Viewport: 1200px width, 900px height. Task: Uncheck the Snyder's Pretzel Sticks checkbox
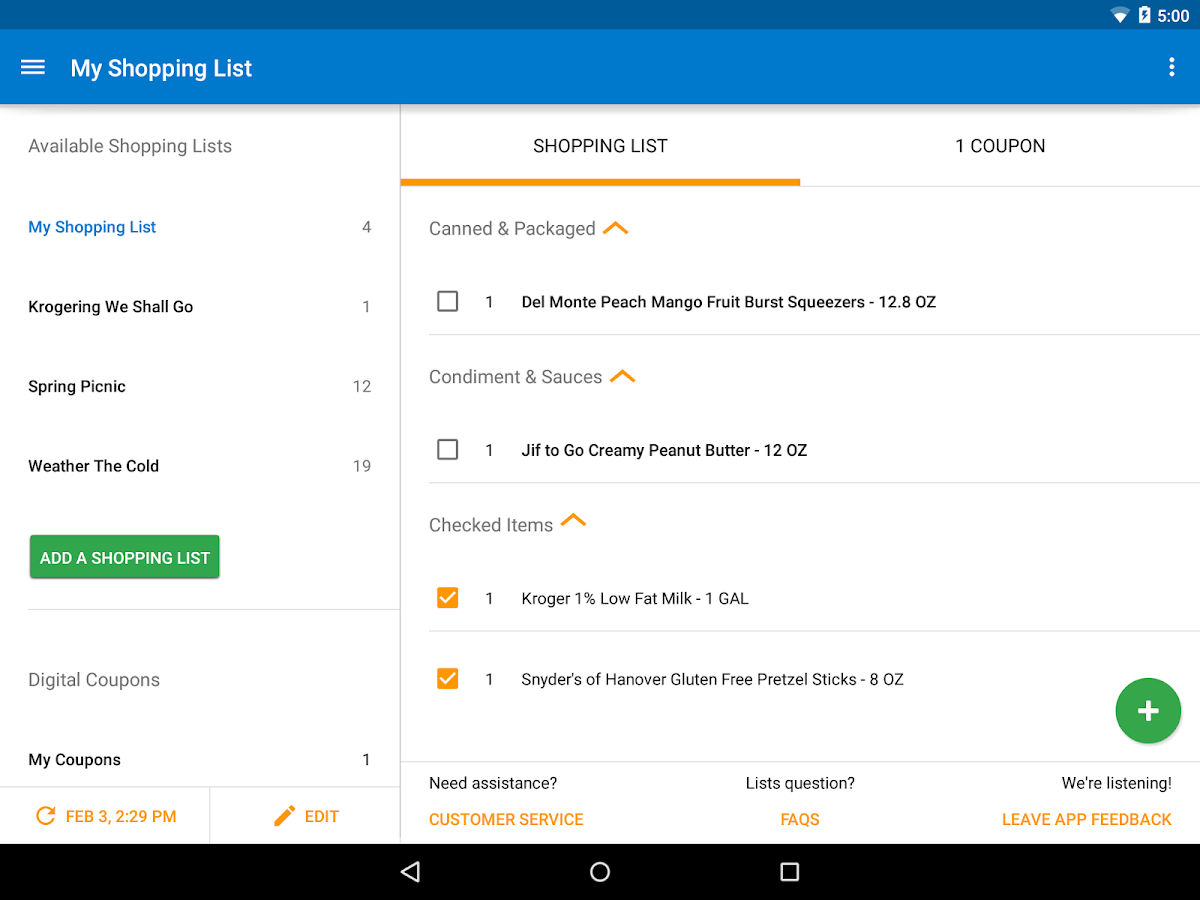448,679
